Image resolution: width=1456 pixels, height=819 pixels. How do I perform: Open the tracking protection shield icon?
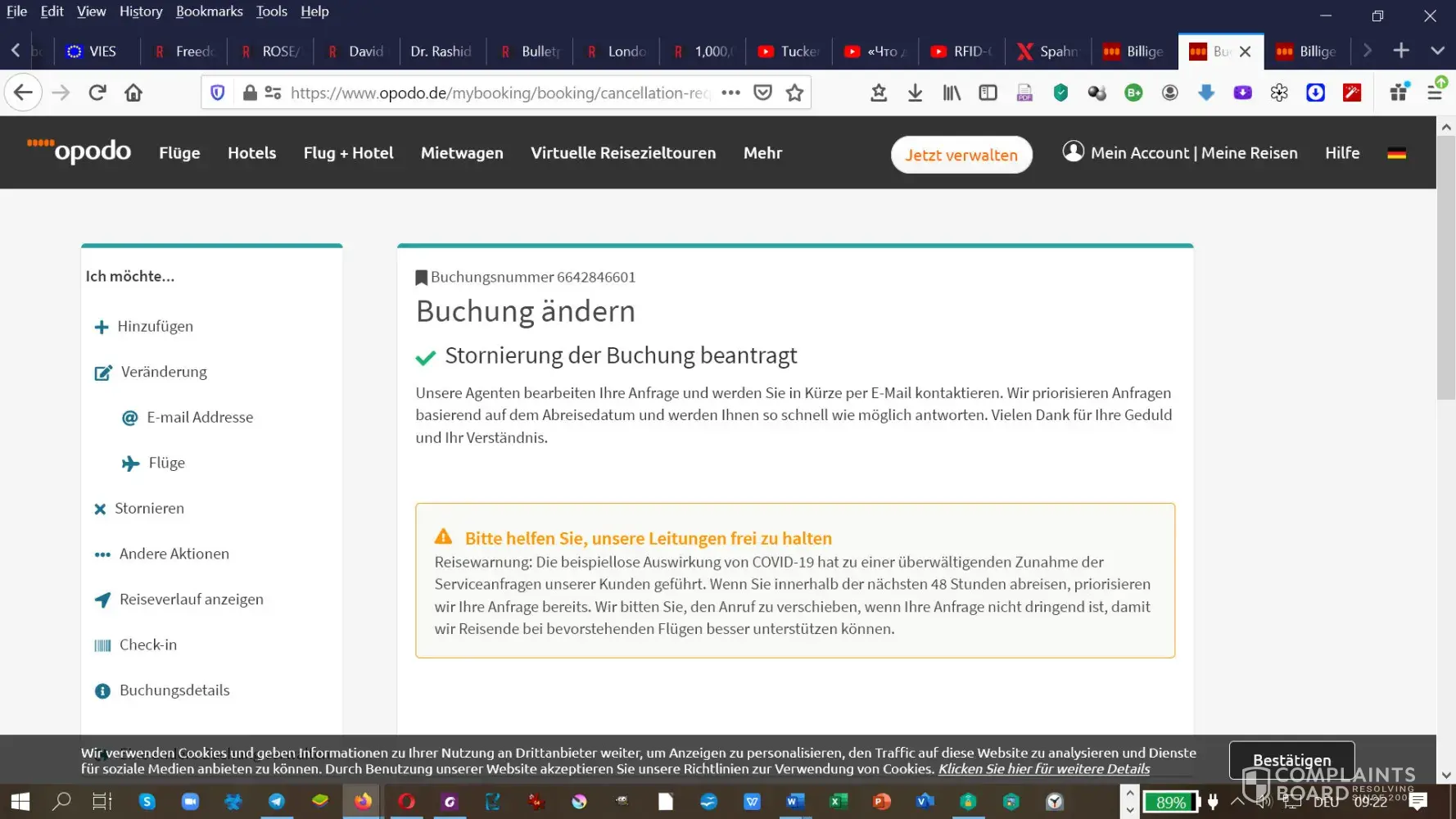pos(218,93)
